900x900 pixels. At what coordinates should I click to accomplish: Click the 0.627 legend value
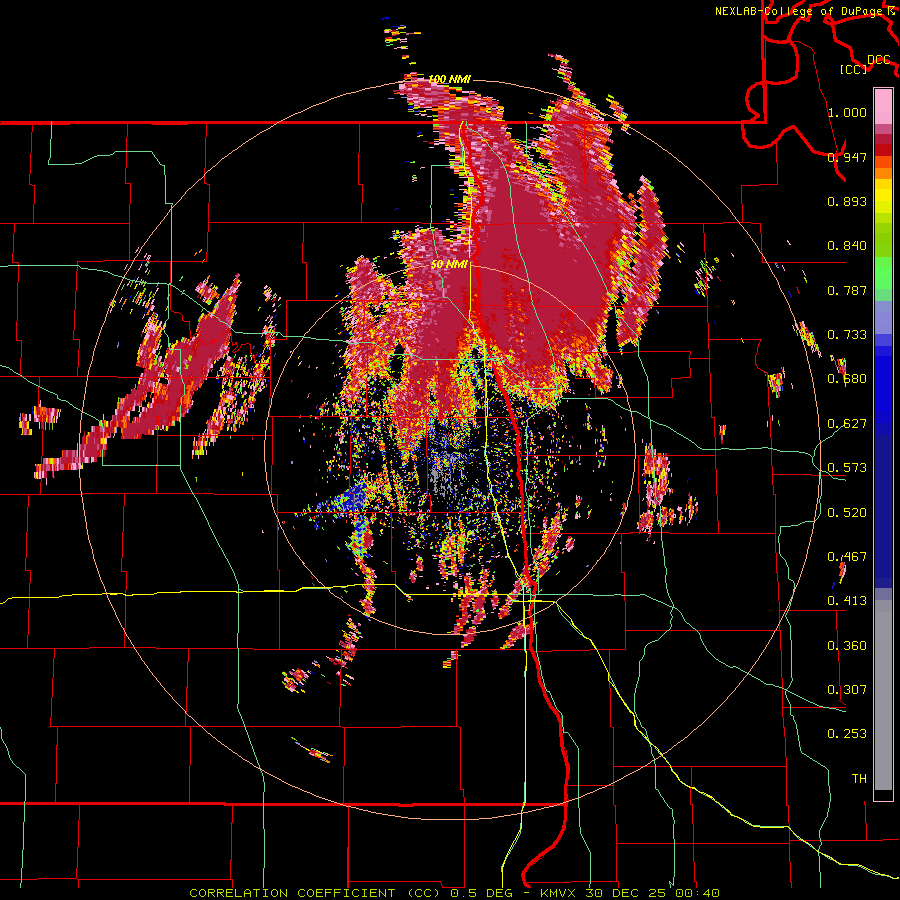pyautogui.click(x=847, y=424)
